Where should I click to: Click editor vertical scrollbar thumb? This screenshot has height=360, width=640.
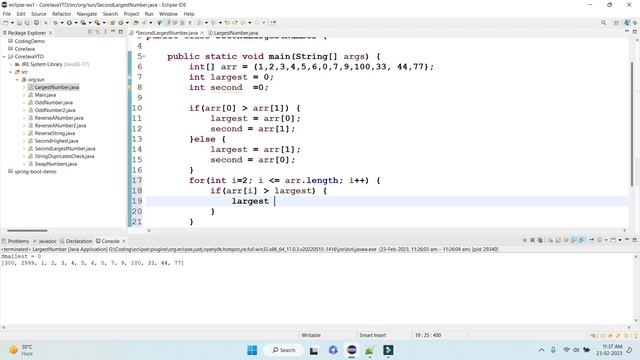click(632, 124)
